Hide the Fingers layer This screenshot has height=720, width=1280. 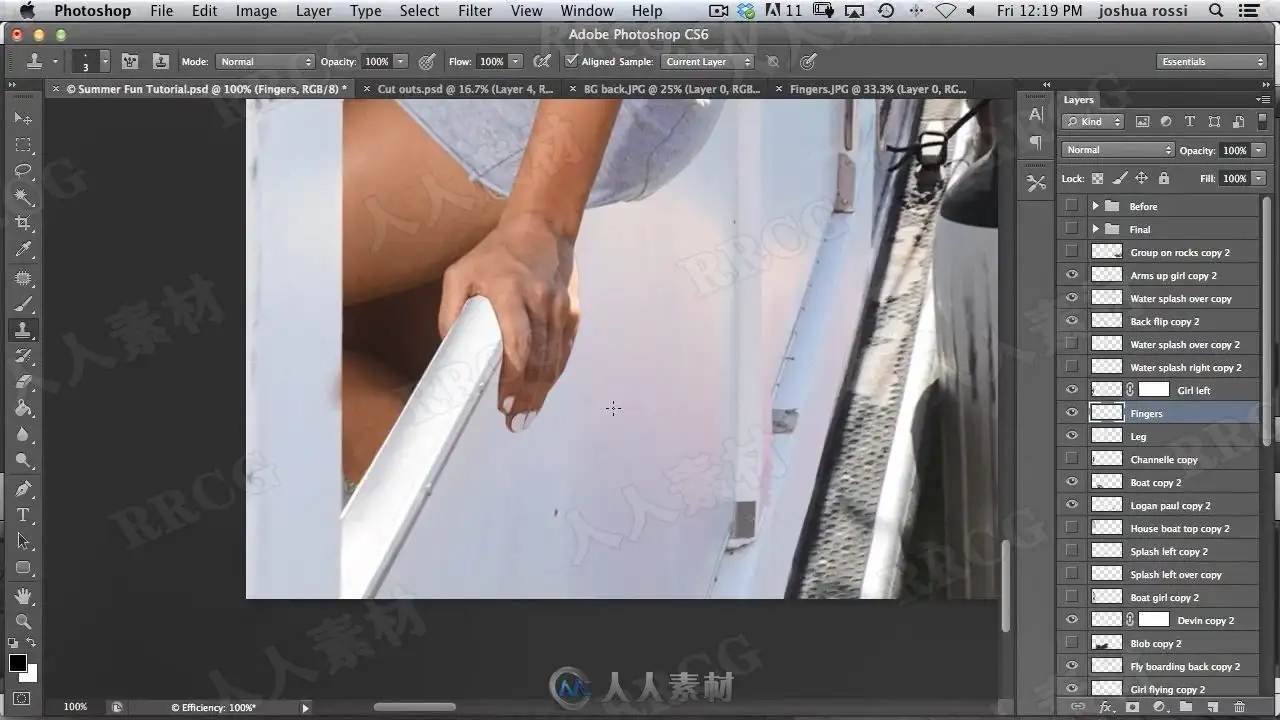click(1072, 413)
